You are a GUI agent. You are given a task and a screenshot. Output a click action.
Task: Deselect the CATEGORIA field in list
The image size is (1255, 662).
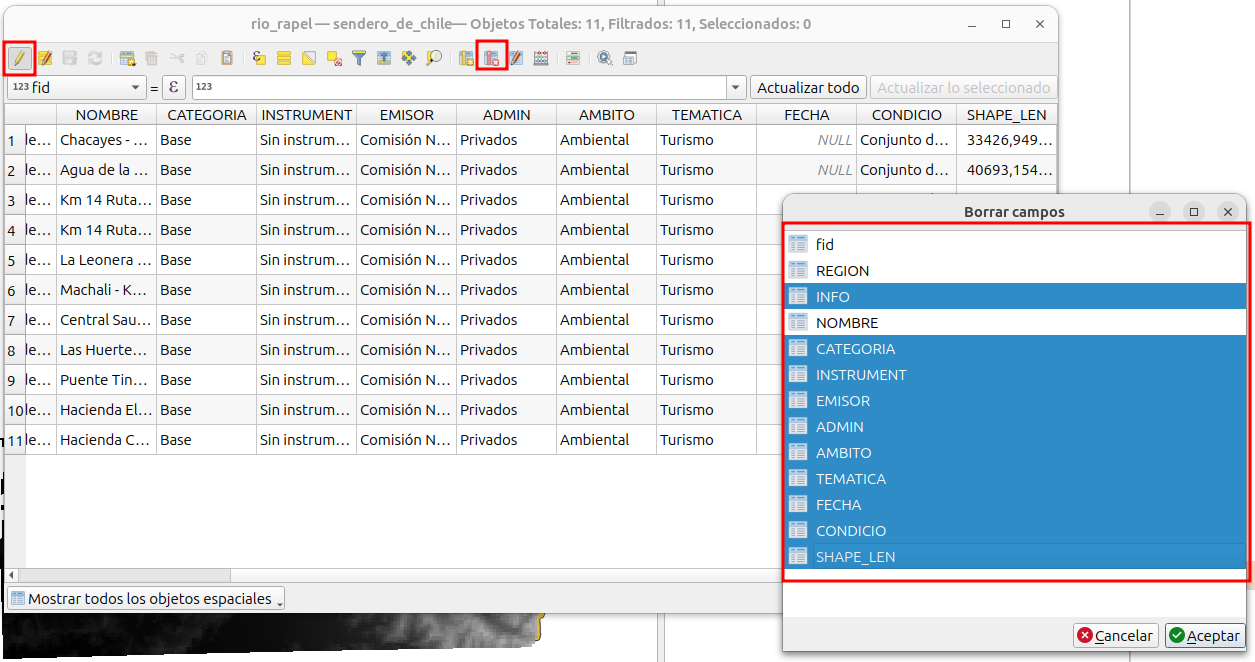(x=855, y=349)
